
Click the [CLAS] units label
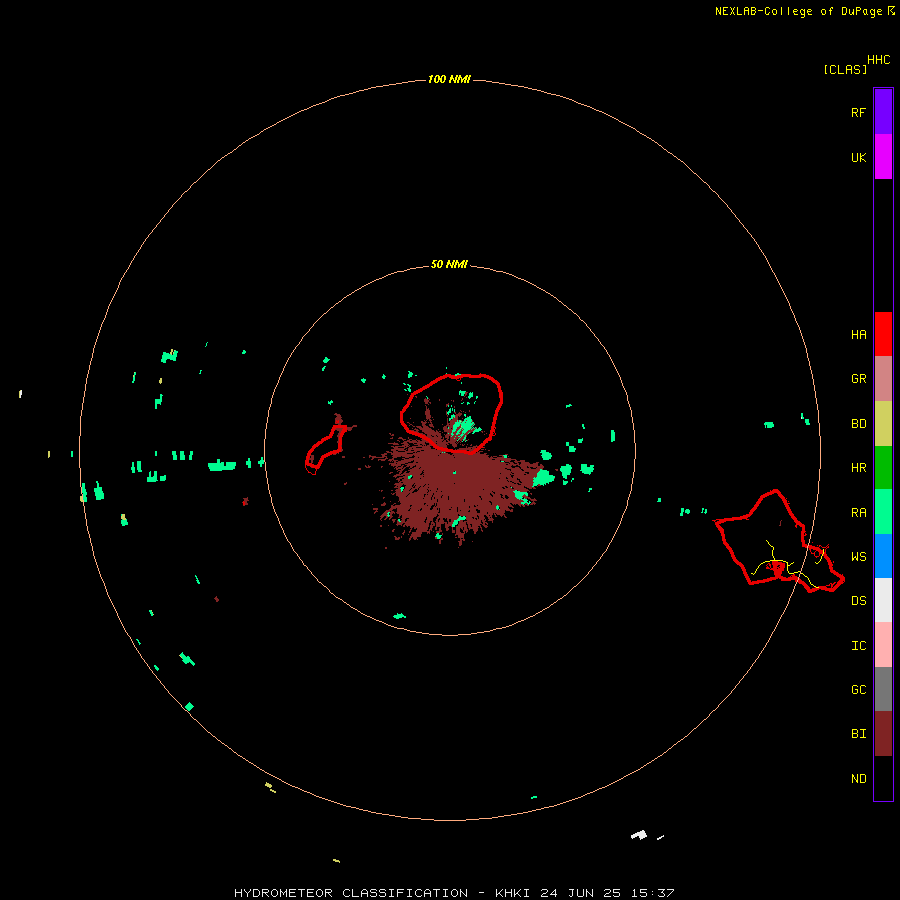tap(845, 69)
